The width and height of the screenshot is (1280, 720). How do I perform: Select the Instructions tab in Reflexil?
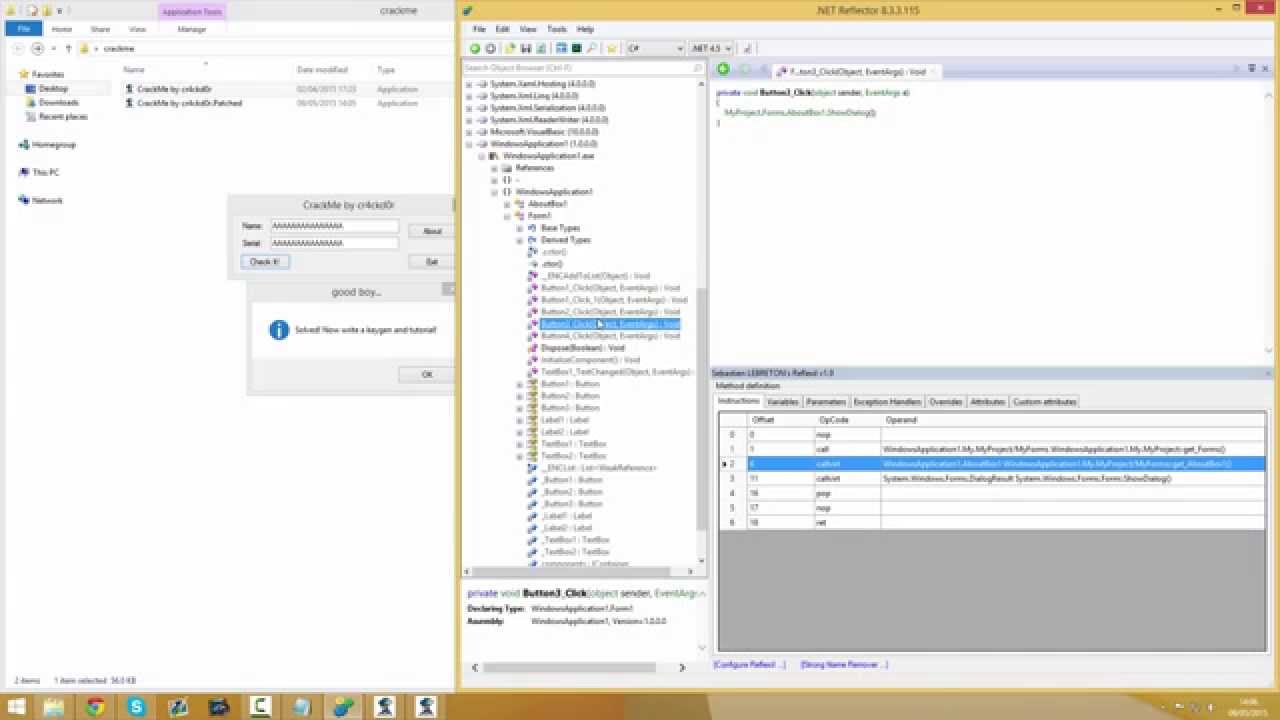click(740, 401)
